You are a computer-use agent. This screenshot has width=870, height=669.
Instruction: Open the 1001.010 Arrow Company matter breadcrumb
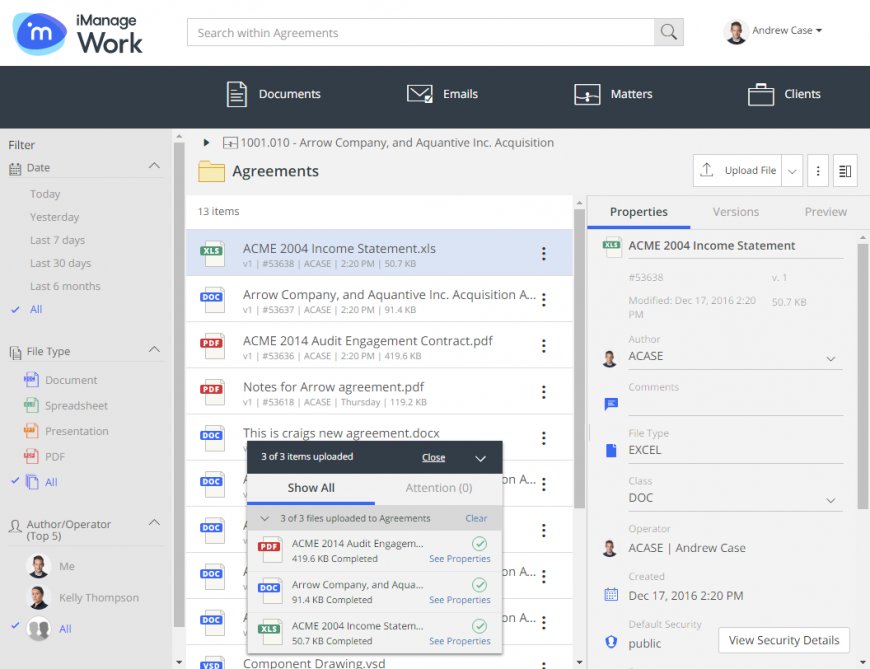(397, 143)
